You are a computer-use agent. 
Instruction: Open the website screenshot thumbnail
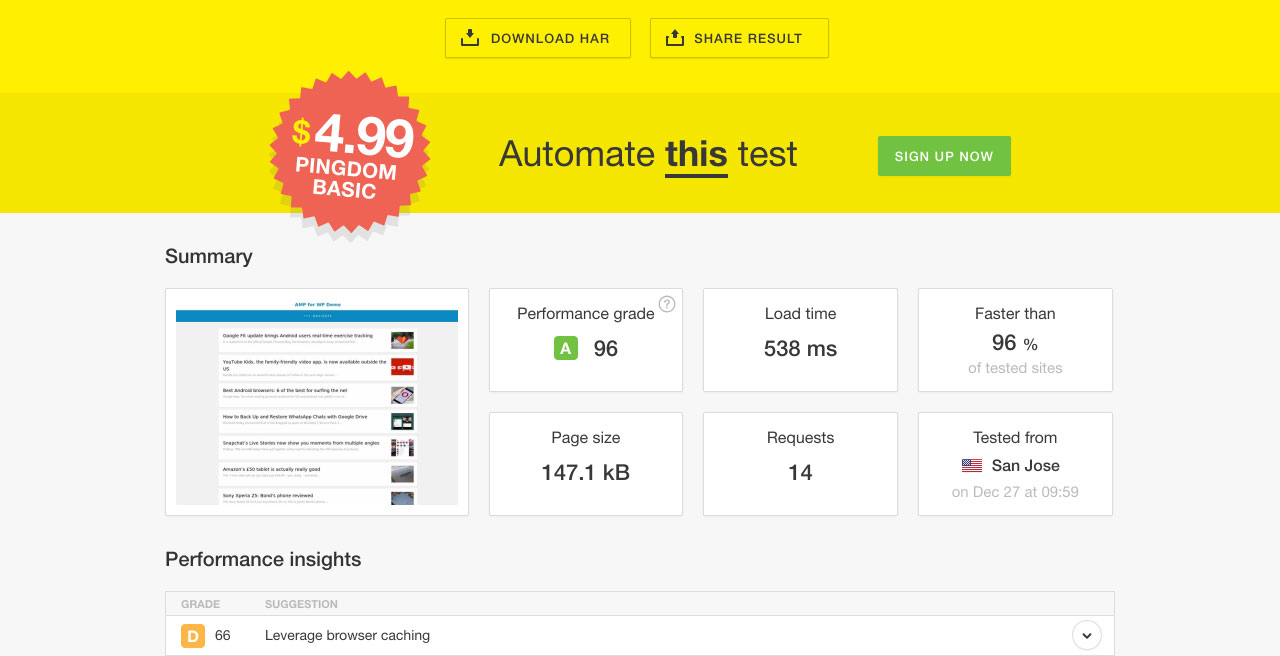317,402
